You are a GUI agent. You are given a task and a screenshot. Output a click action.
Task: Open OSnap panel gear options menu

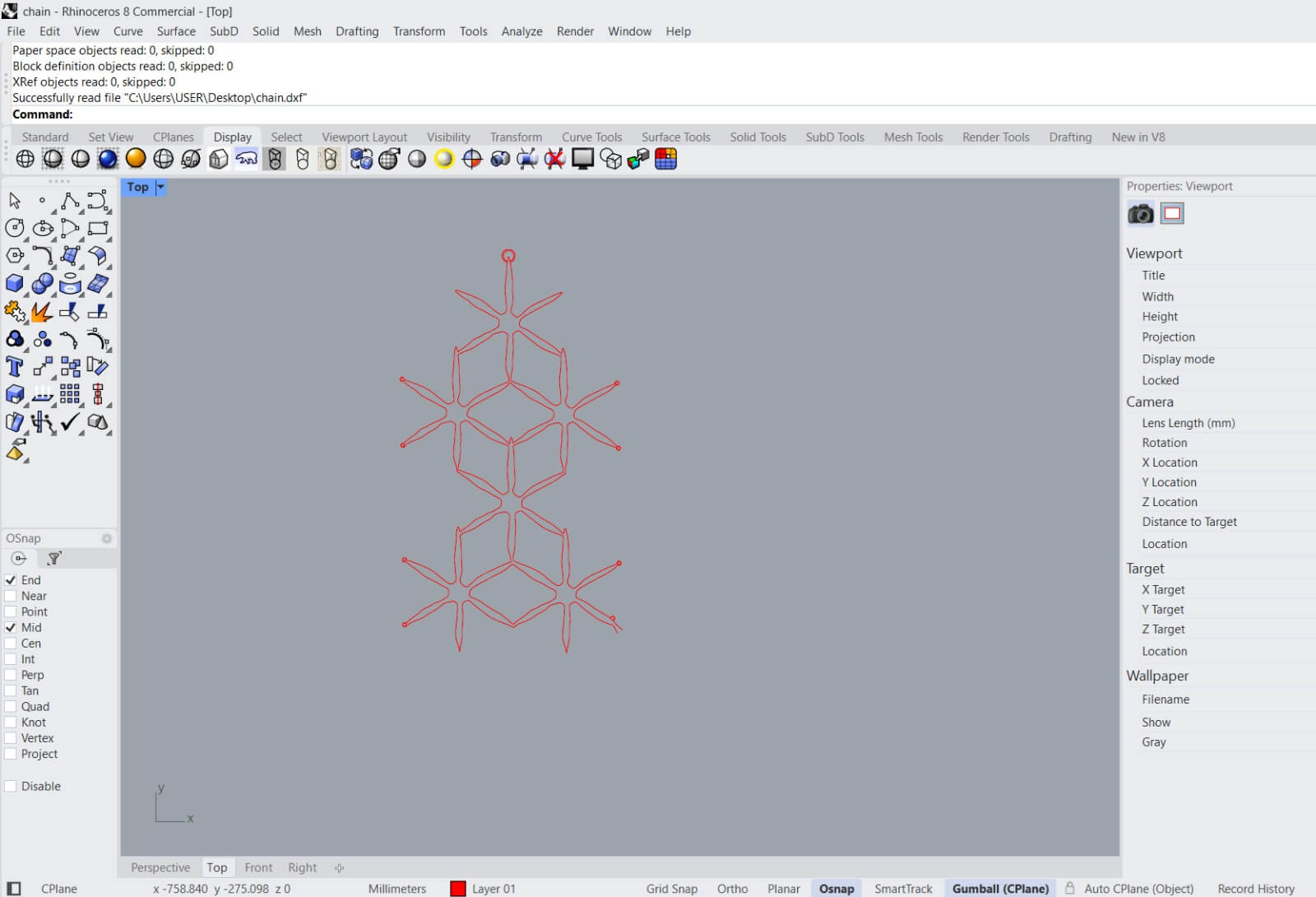tap(106, 538)
